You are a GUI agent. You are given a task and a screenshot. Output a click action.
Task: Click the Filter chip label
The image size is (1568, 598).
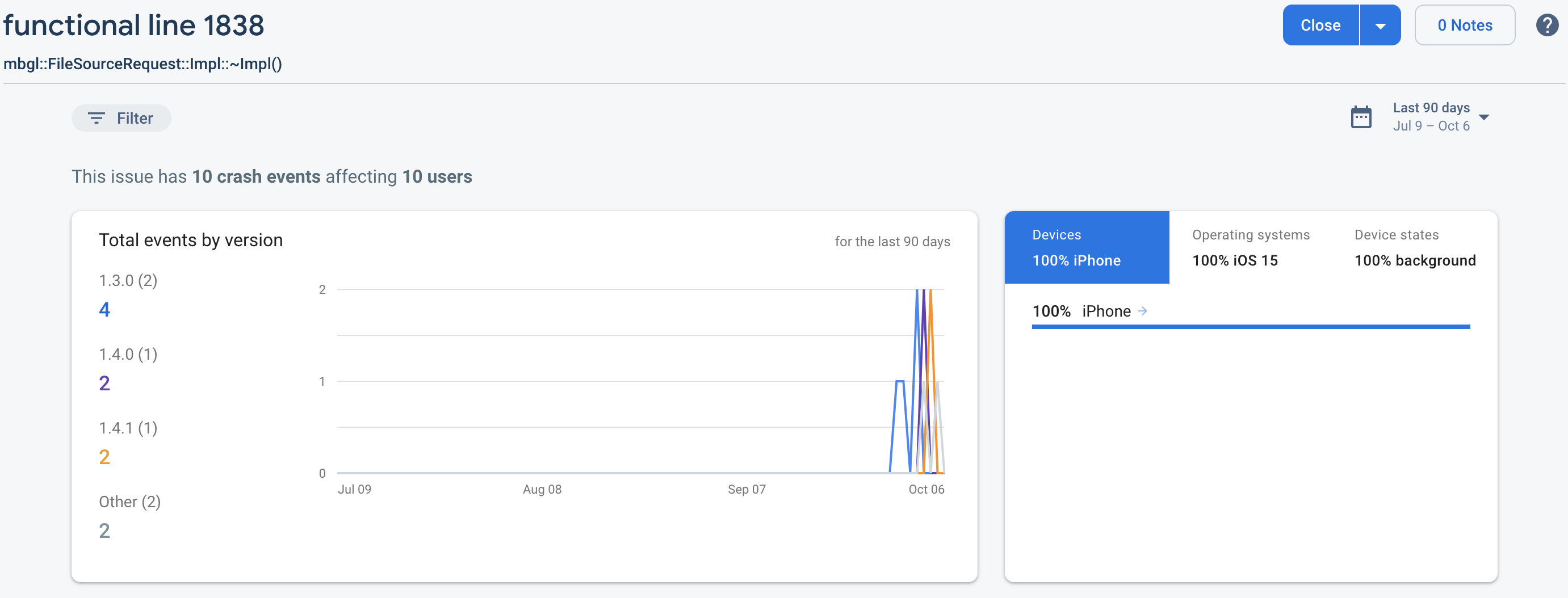135,118
